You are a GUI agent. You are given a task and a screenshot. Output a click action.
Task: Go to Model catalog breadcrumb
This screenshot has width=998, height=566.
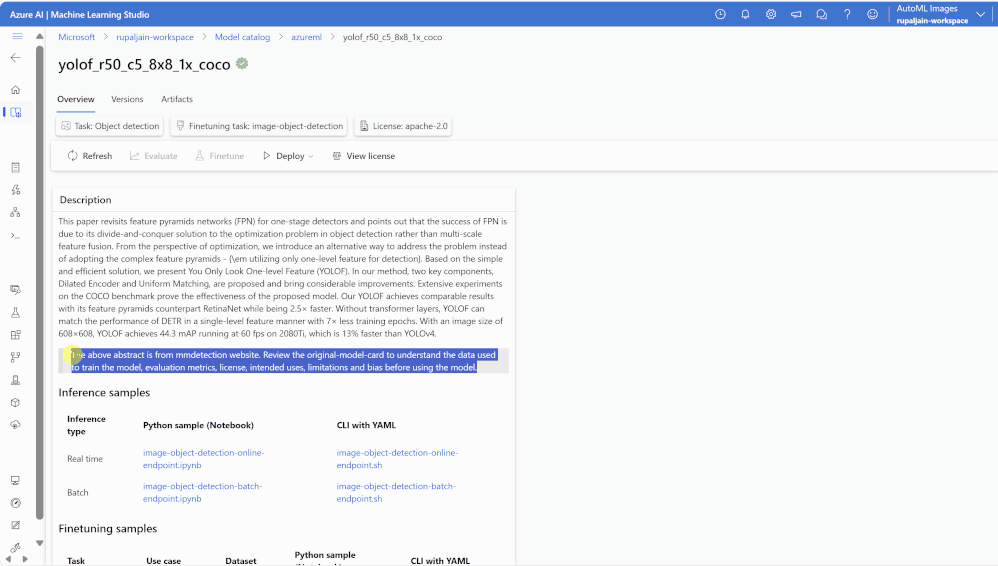242,37
